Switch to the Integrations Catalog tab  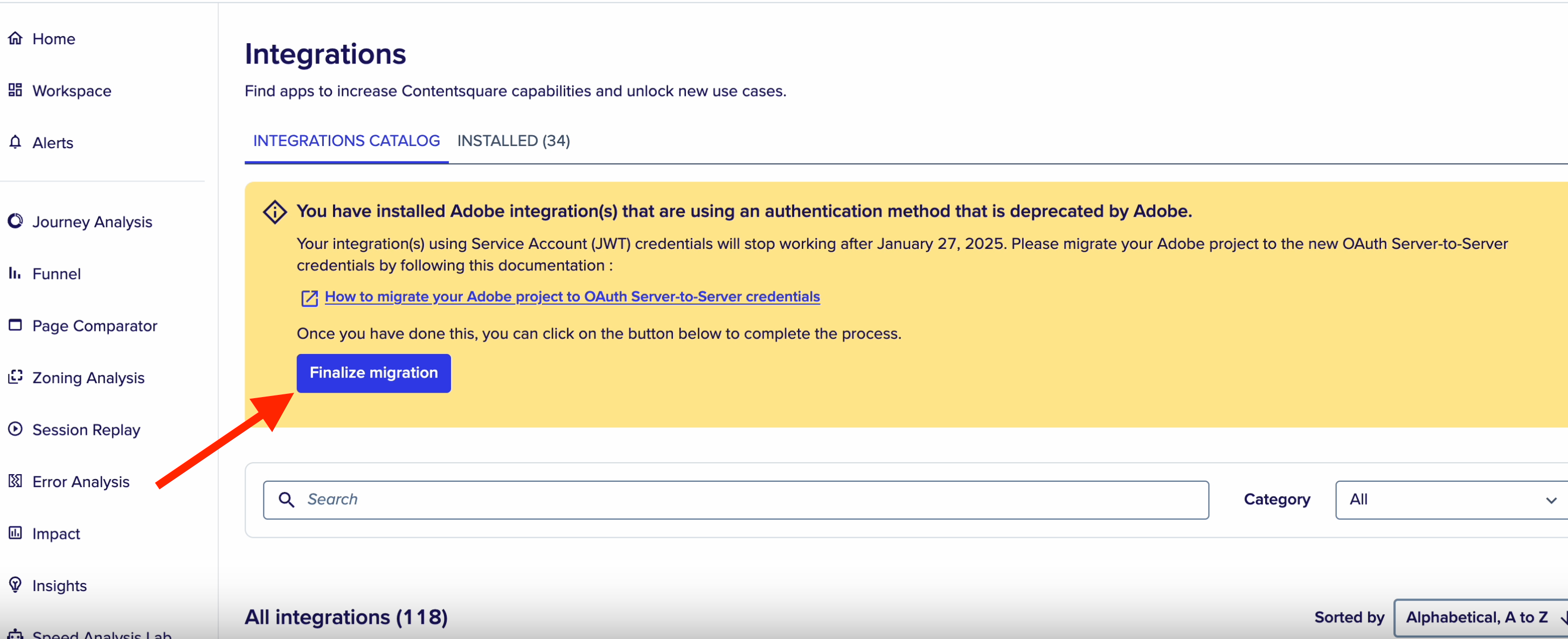346,141
